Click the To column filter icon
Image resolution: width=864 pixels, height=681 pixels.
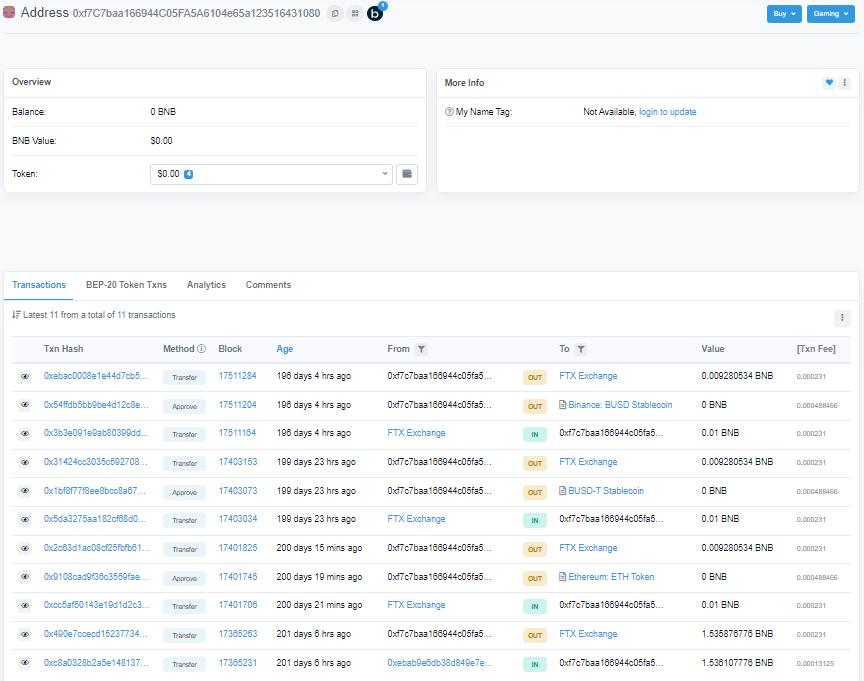point(581,349)
